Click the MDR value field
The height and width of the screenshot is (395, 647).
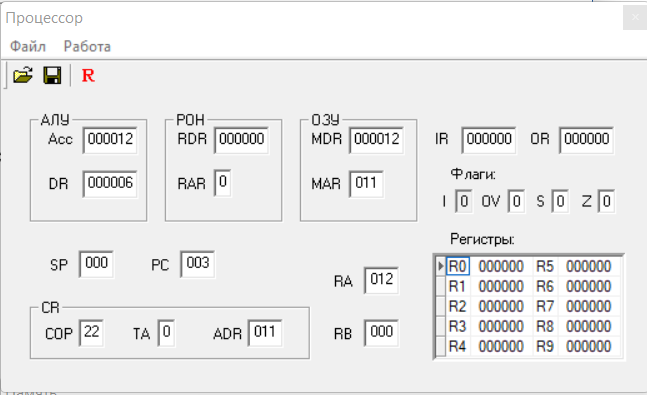click(x=376, y=140)
